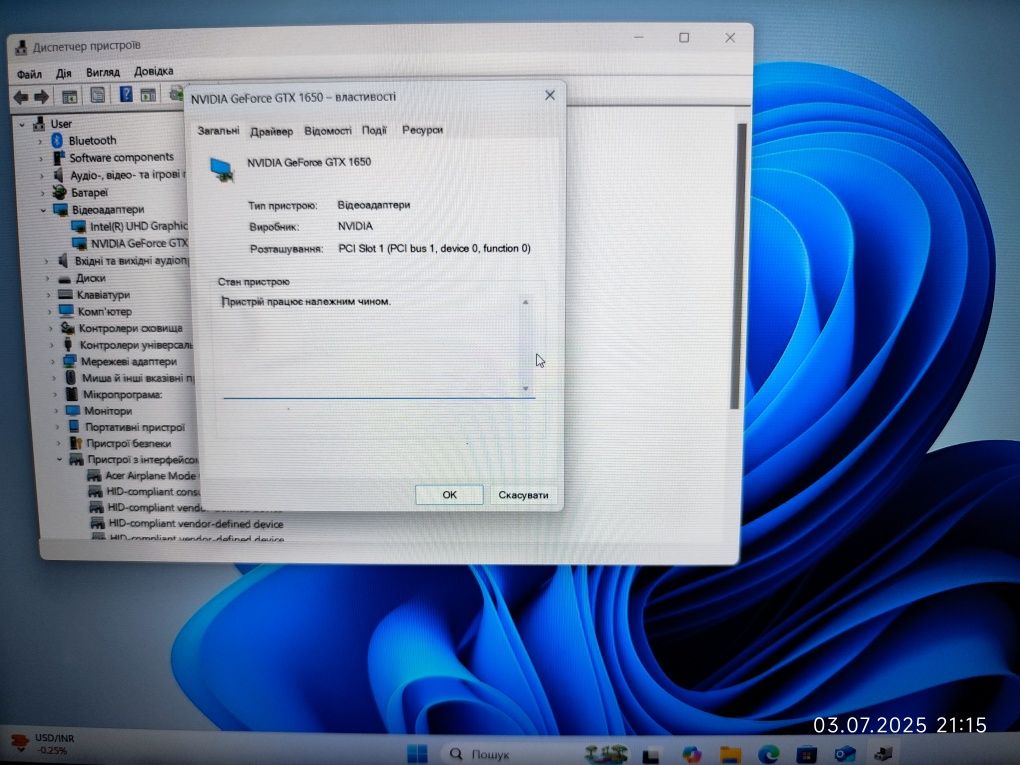Open the Windows Start button
This screenshot has width=1020, height=765.
[418, 754]
